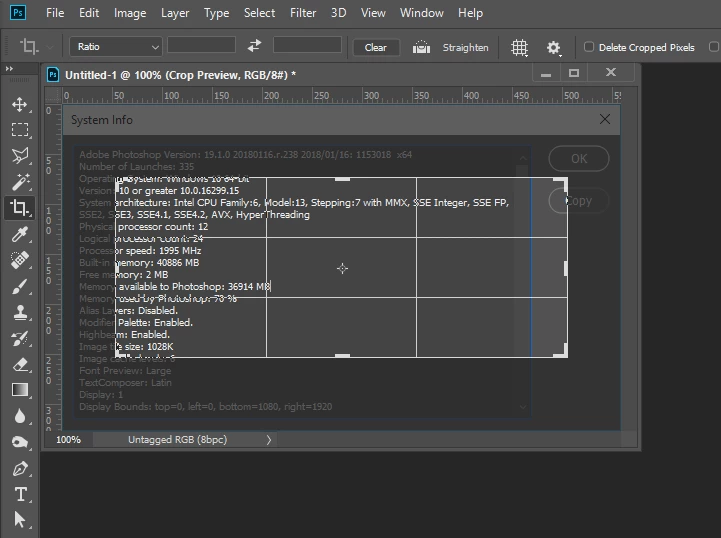Click the Clear button
Image resolution: width=721 pixels, height=538 pixels.
(x=376, y=47)
